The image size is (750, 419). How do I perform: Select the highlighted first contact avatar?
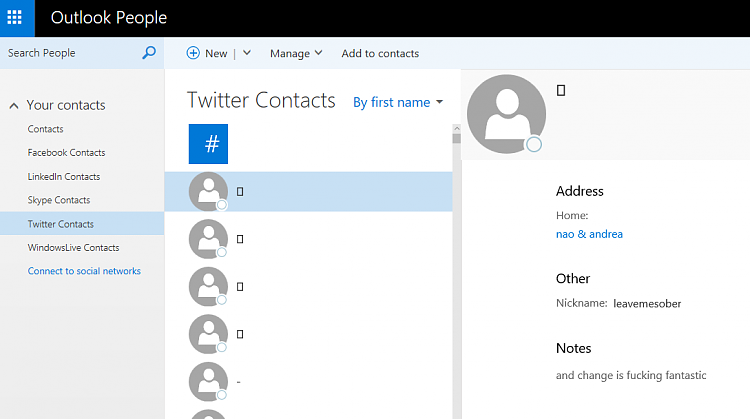pos(209,192)
